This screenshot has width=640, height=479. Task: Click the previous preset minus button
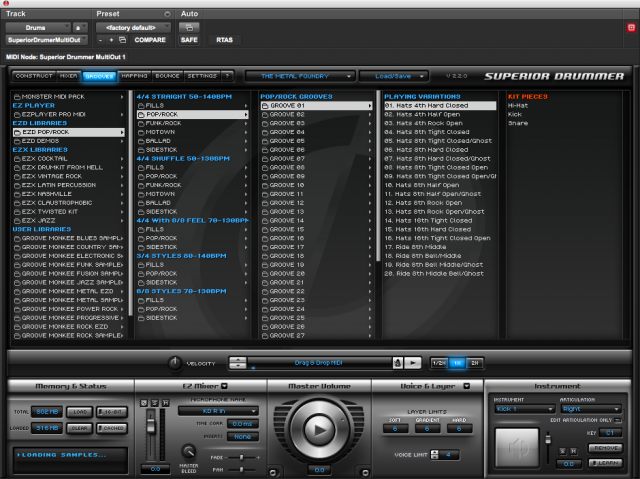coord(100,40)
